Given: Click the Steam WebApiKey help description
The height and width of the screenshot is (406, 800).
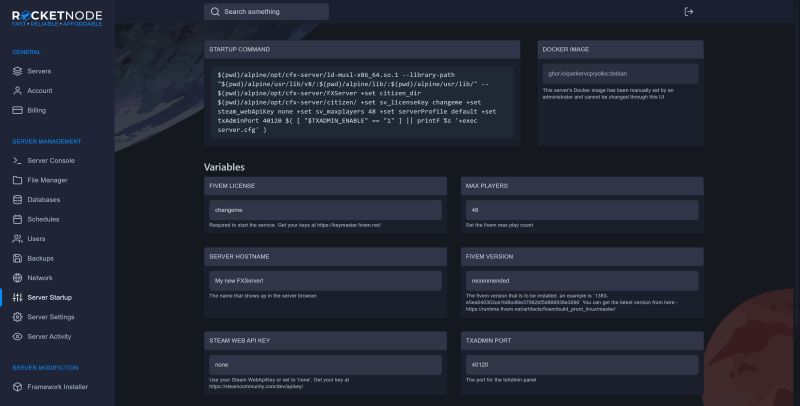Looking at the screenshot, I should point(279,383).
